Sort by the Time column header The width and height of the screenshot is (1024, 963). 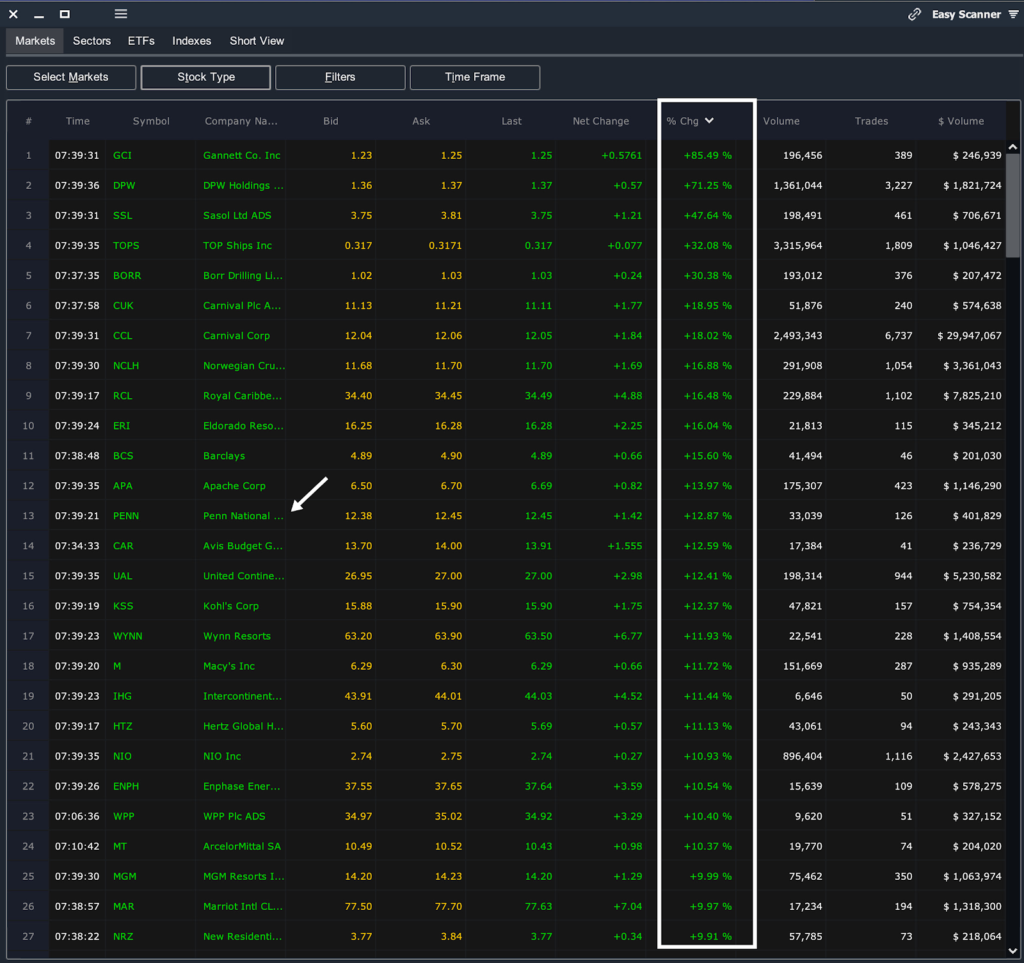pyautogui.click(x=78, y=121)
